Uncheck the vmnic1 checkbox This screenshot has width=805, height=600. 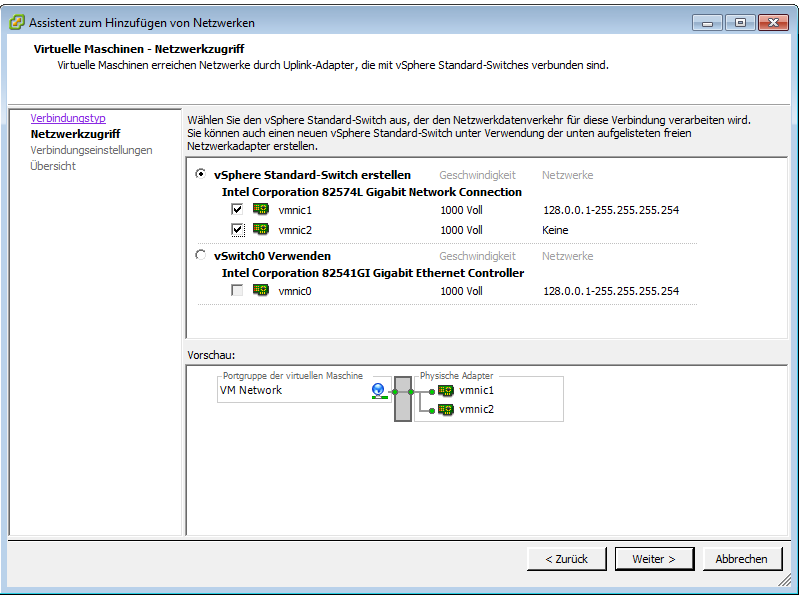click(x=237, y=209)
